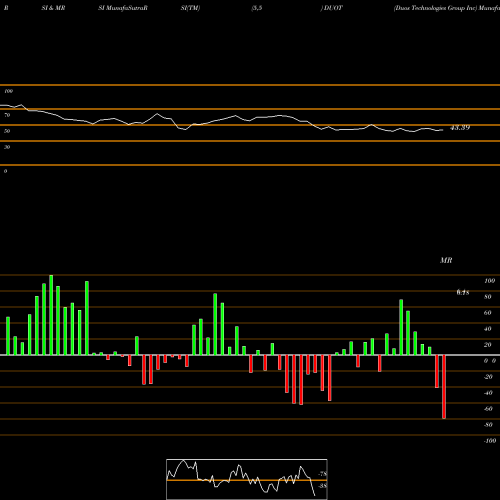Click the "-78" label in mini chart
This screenshot has height=500, width=500.
pos(323,474)
